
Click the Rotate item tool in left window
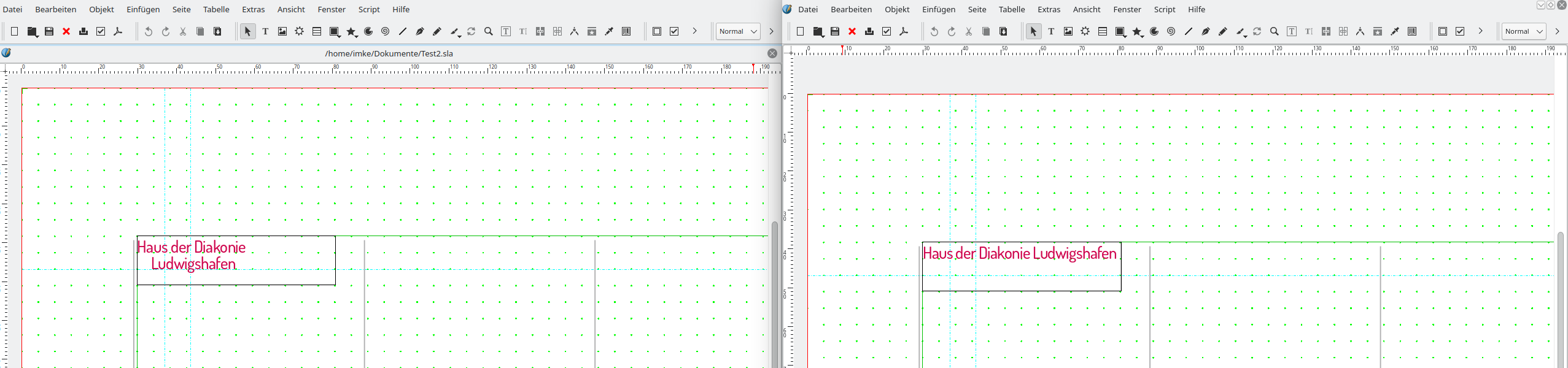472,31
